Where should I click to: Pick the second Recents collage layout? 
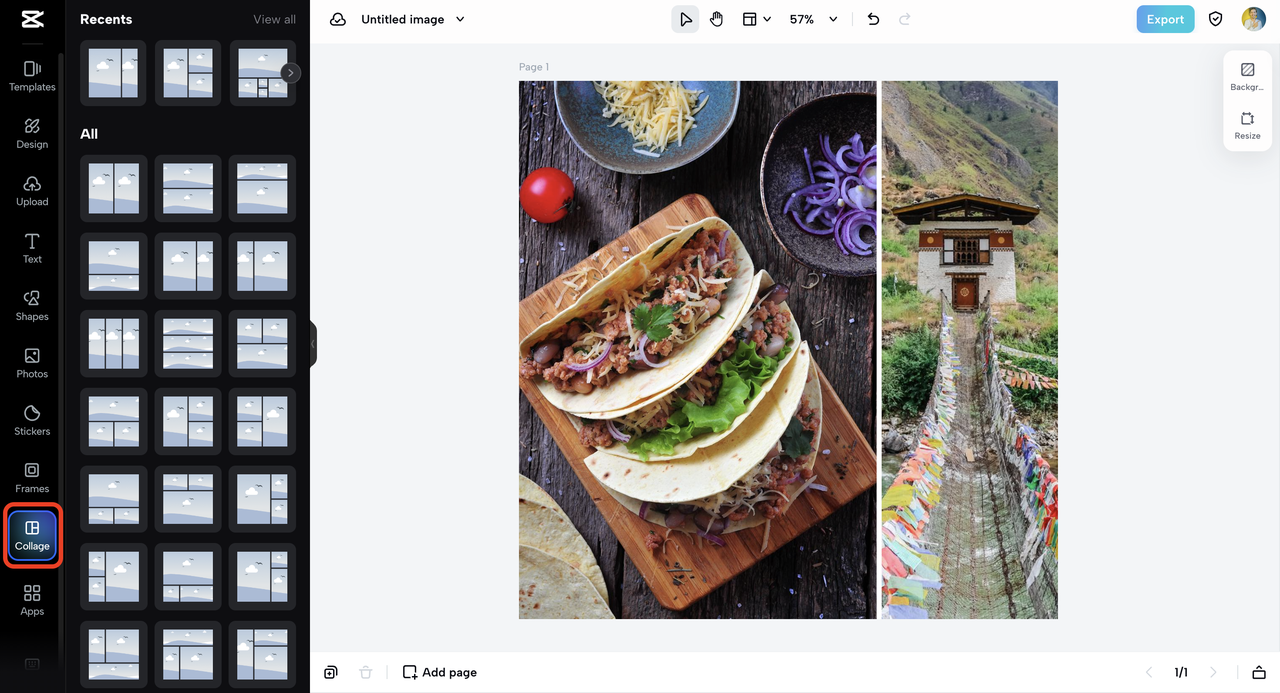(x=188, y=73)
